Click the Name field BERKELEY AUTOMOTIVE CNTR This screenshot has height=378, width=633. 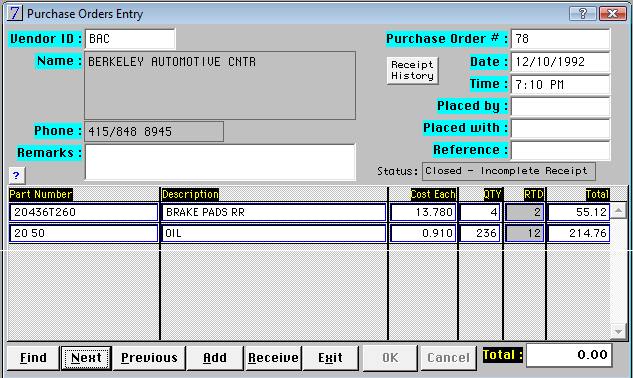pos(220,85)
